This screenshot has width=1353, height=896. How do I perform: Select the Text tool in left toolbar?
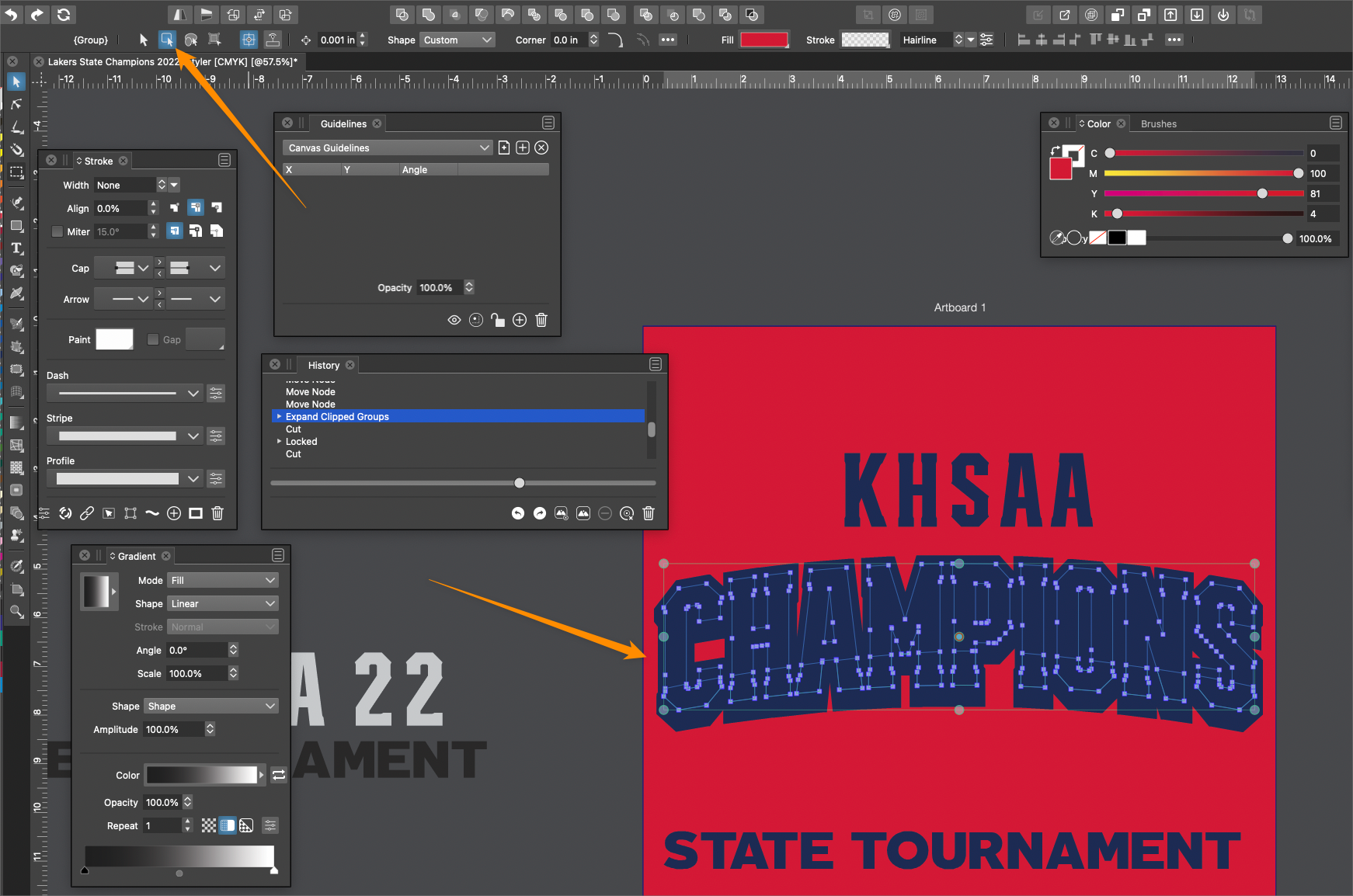(16, 248)
